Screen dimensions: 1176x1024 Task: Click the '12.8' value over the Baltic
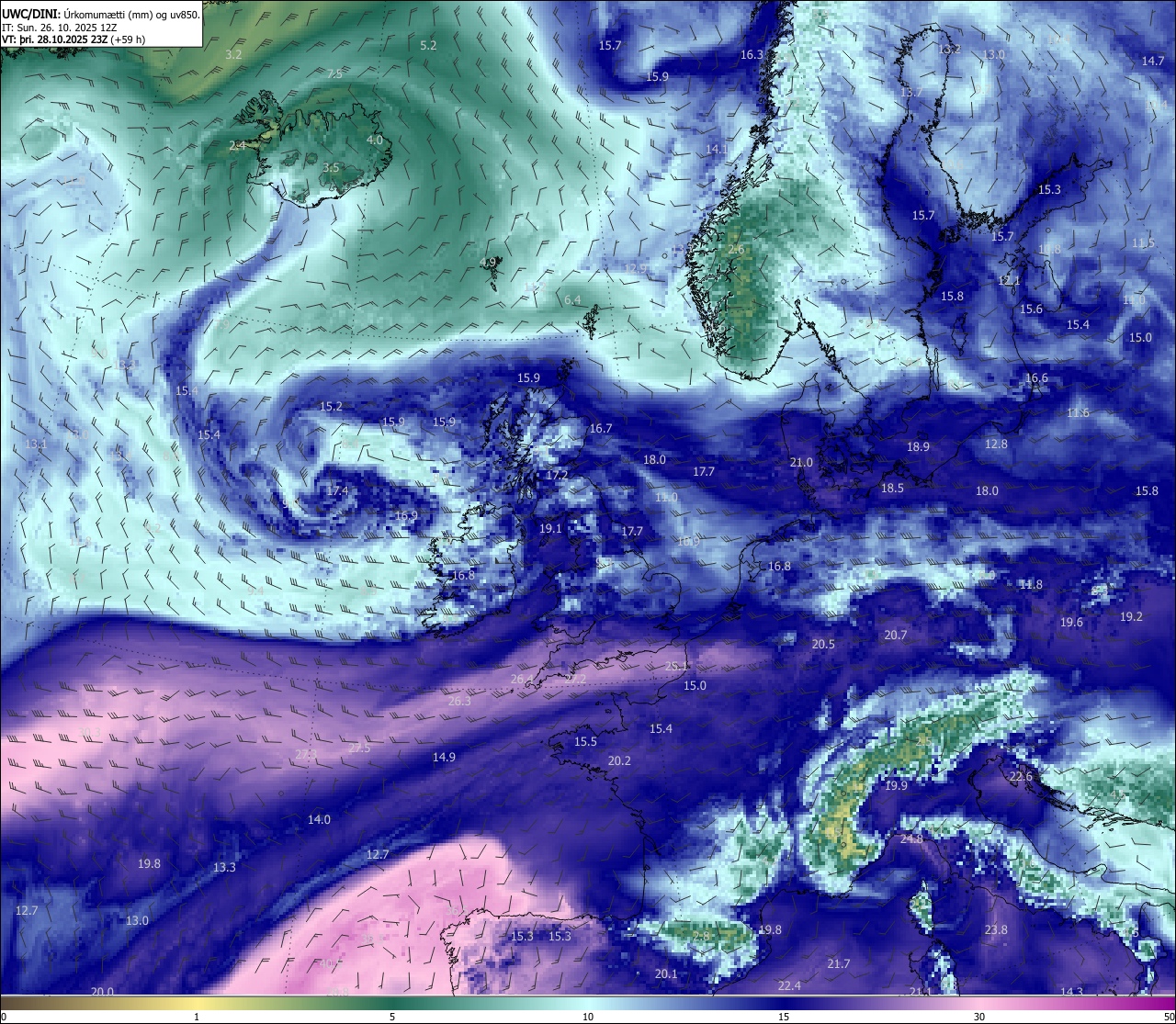[x=996, y=444]
